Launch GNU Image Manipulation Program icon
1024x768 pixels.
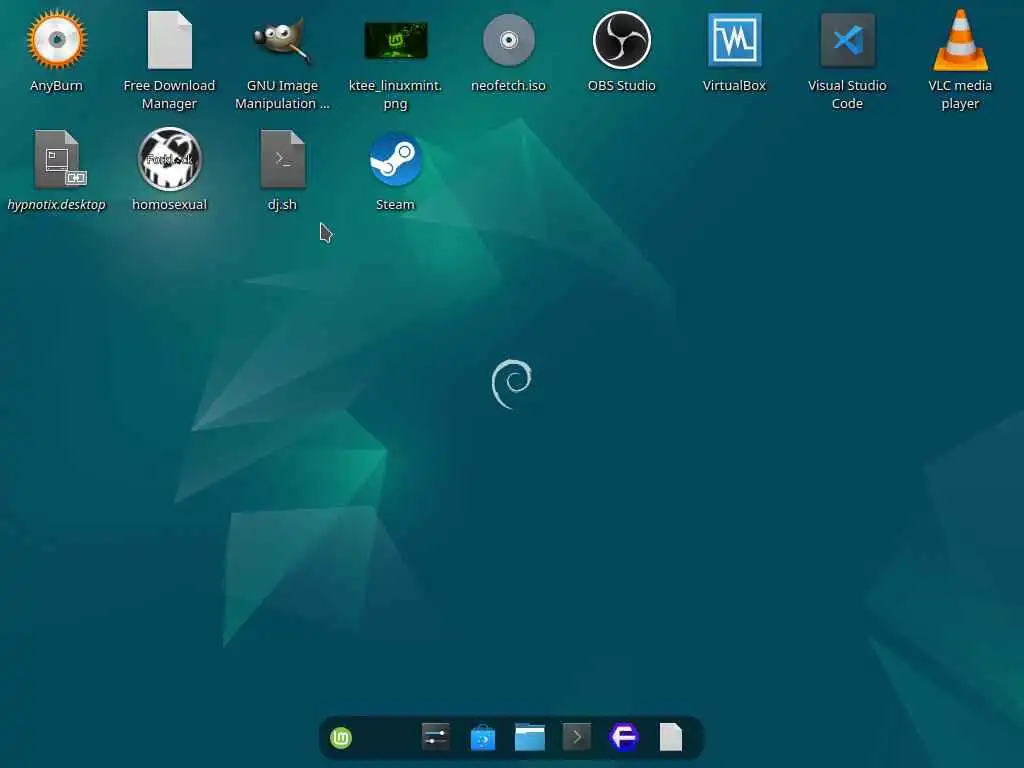[282, 40]
